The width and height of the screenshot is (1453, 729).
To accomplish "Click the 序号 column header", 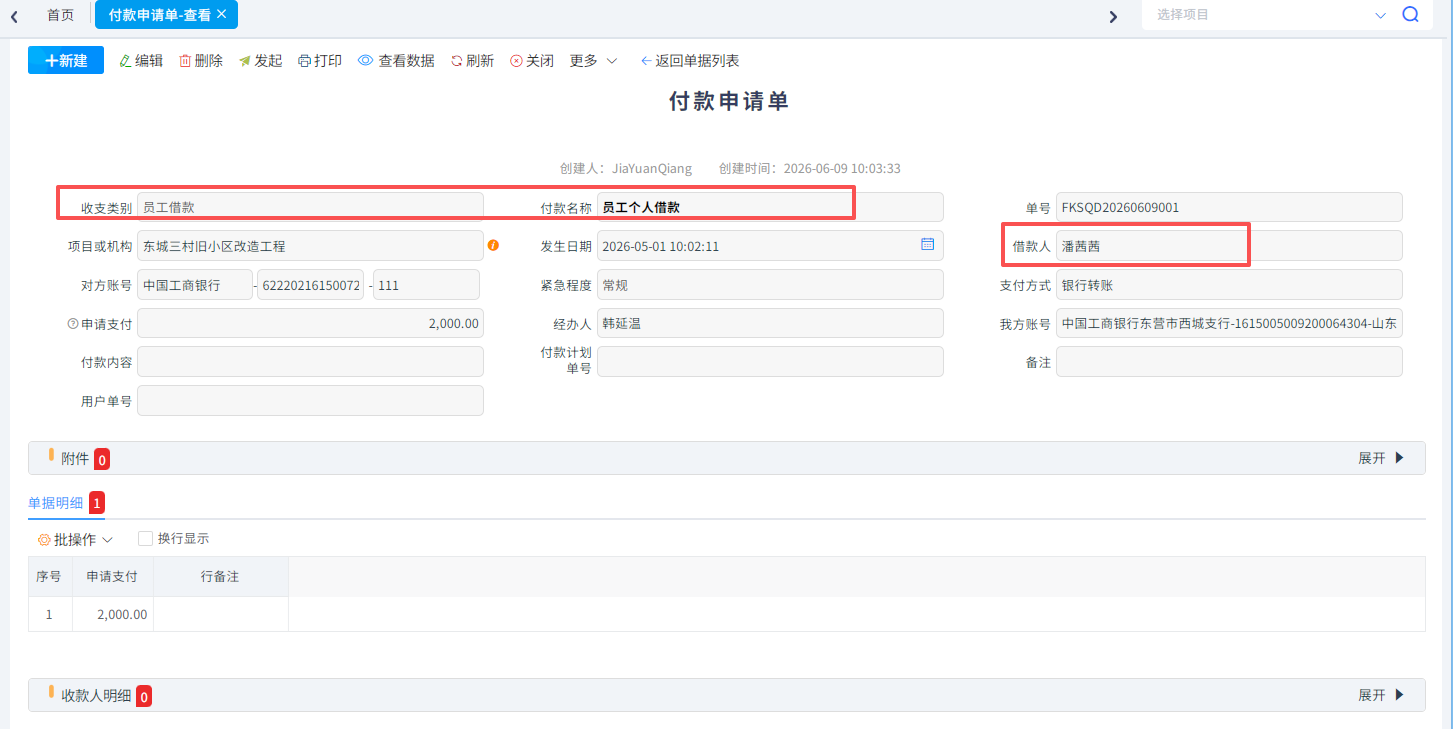I will coord(49,577).
